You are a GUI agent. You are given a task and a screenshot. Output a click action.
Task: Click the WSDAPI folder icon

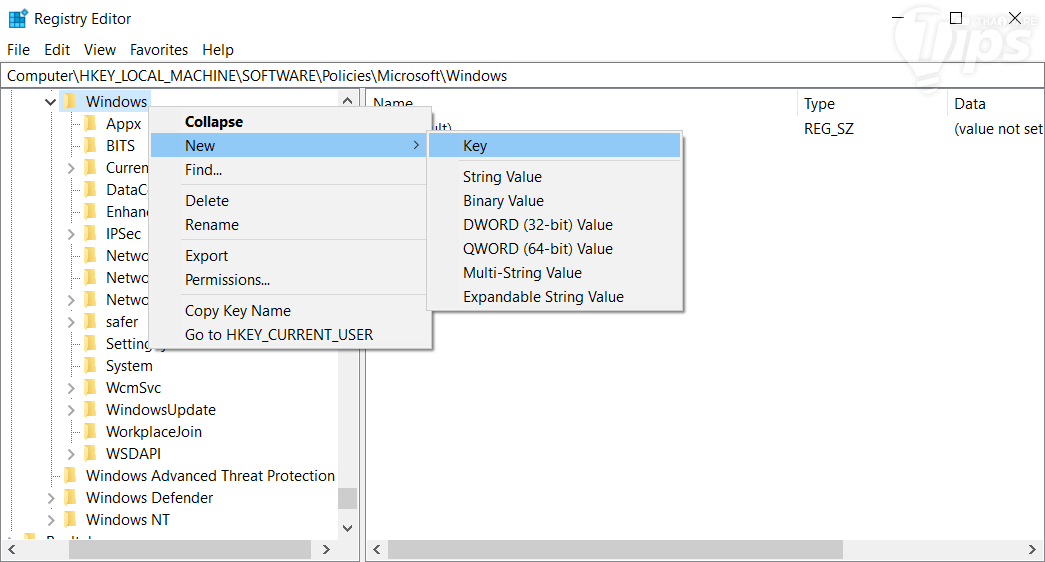(91, 453)
